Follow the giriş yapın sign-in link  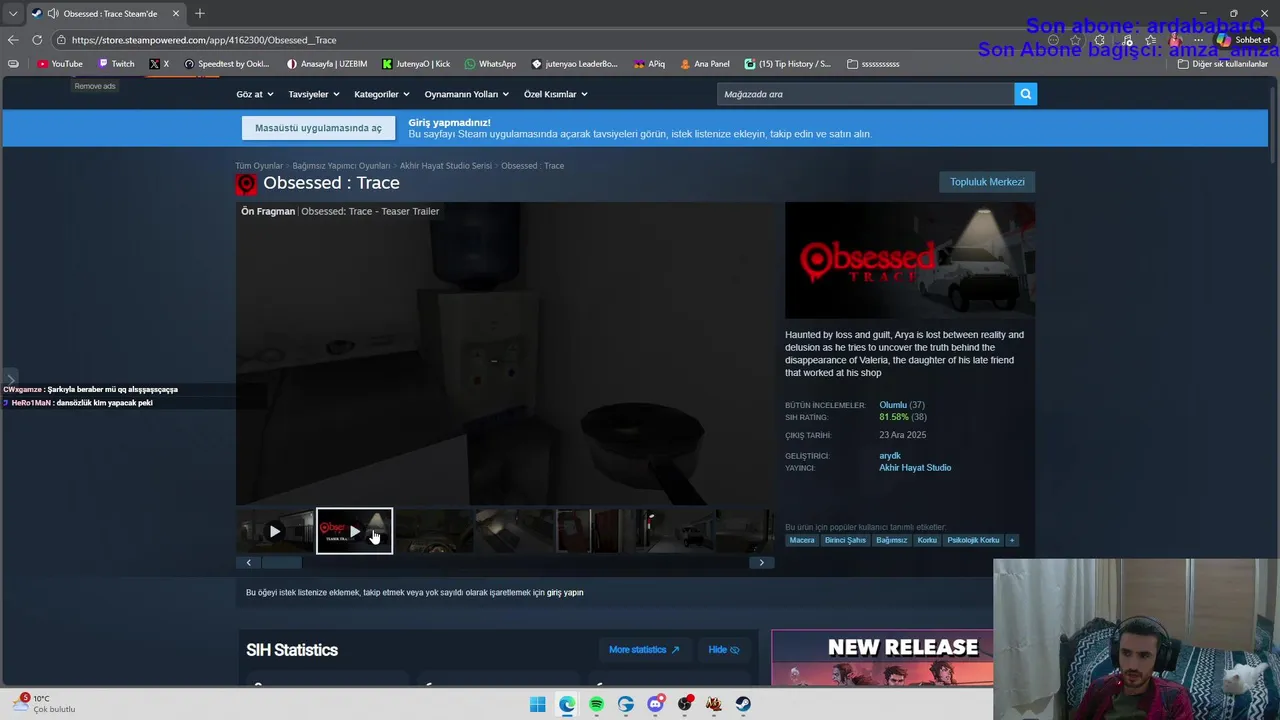[x=565, y=593]
